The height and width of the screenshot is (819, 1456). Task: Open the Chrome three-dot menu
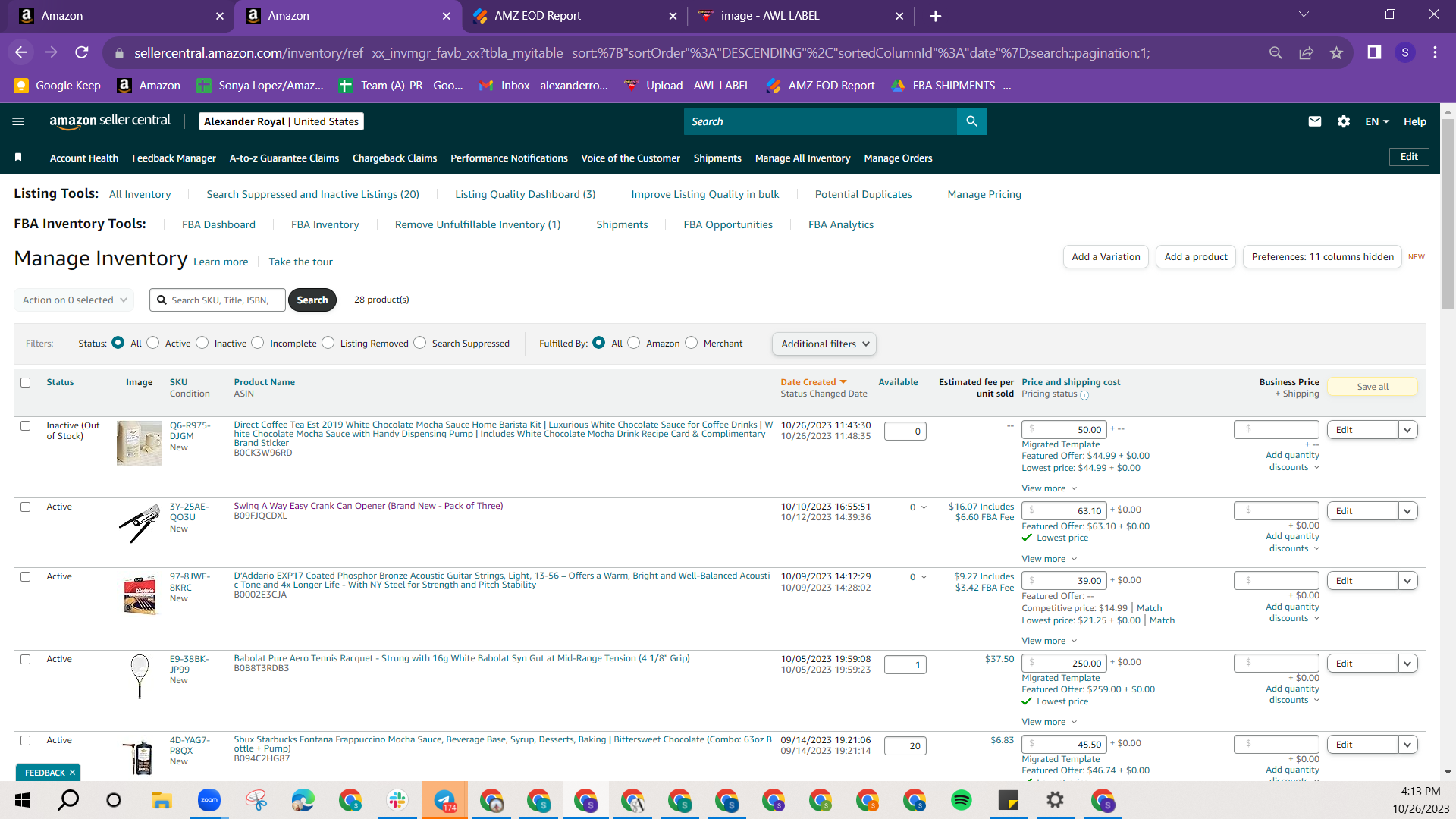click(1435, 52)
